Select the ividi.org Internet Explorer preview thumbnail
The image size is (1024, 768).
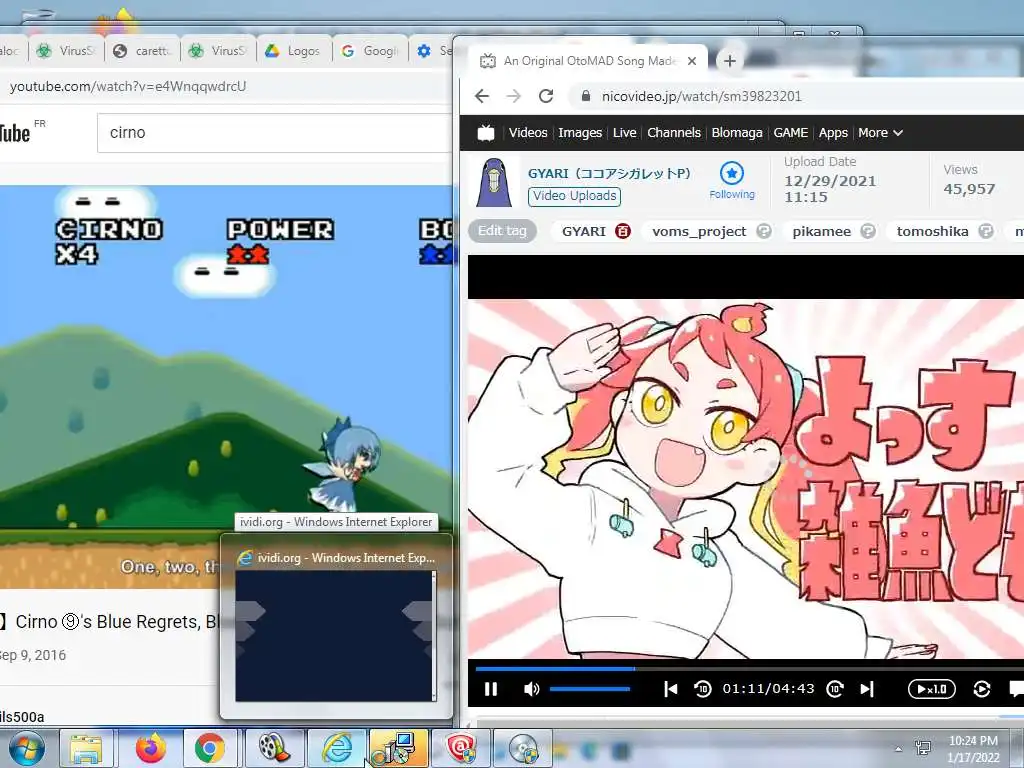(x=334, y=635)
